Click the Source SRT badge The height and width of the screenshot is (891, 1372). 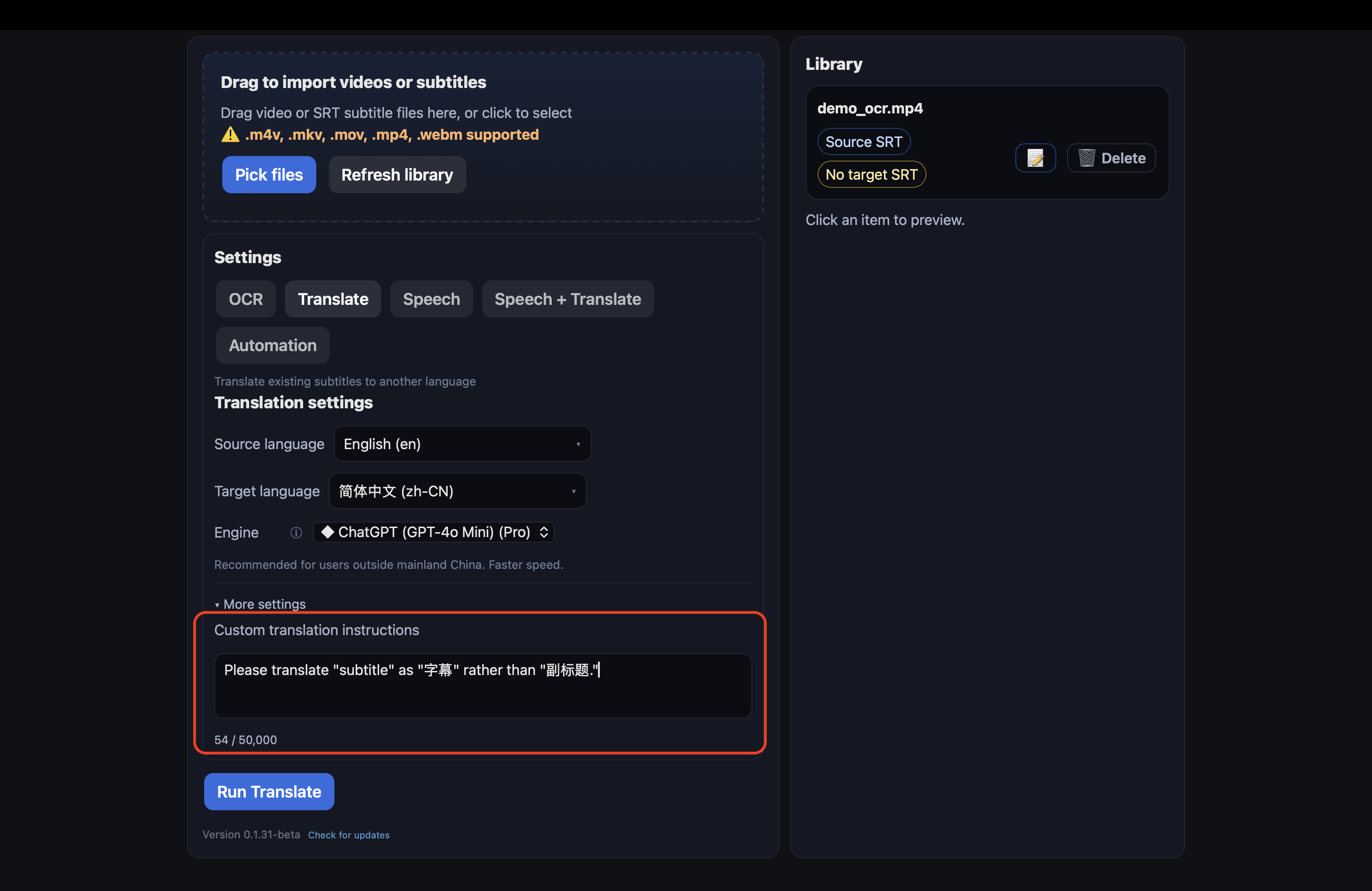point(863,142)
